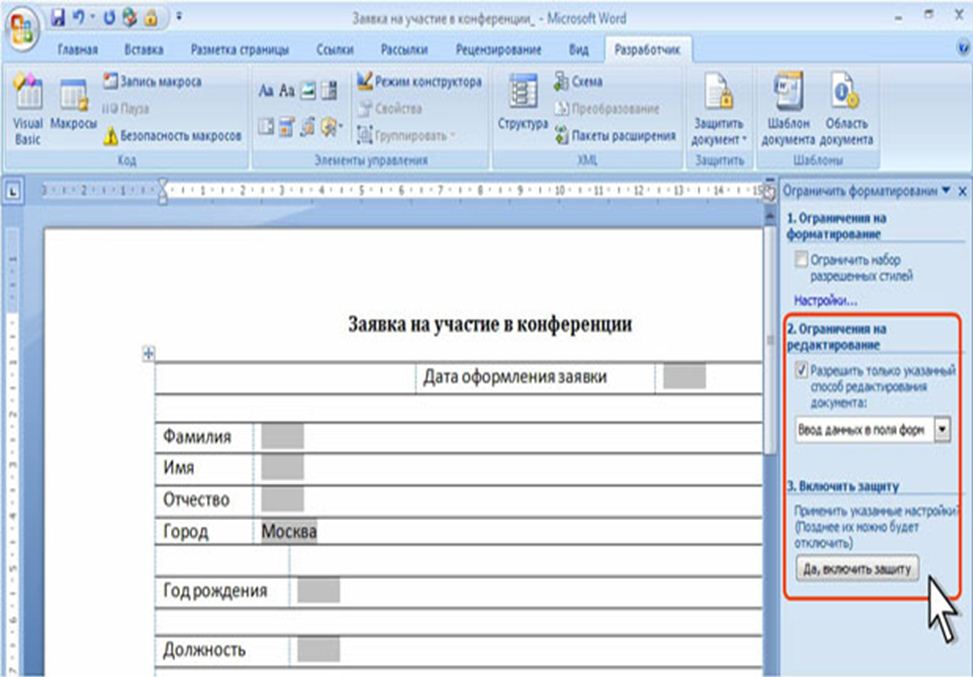Switch to Вид tab
This screenshot has width=973, height=677.
point(578,50)
